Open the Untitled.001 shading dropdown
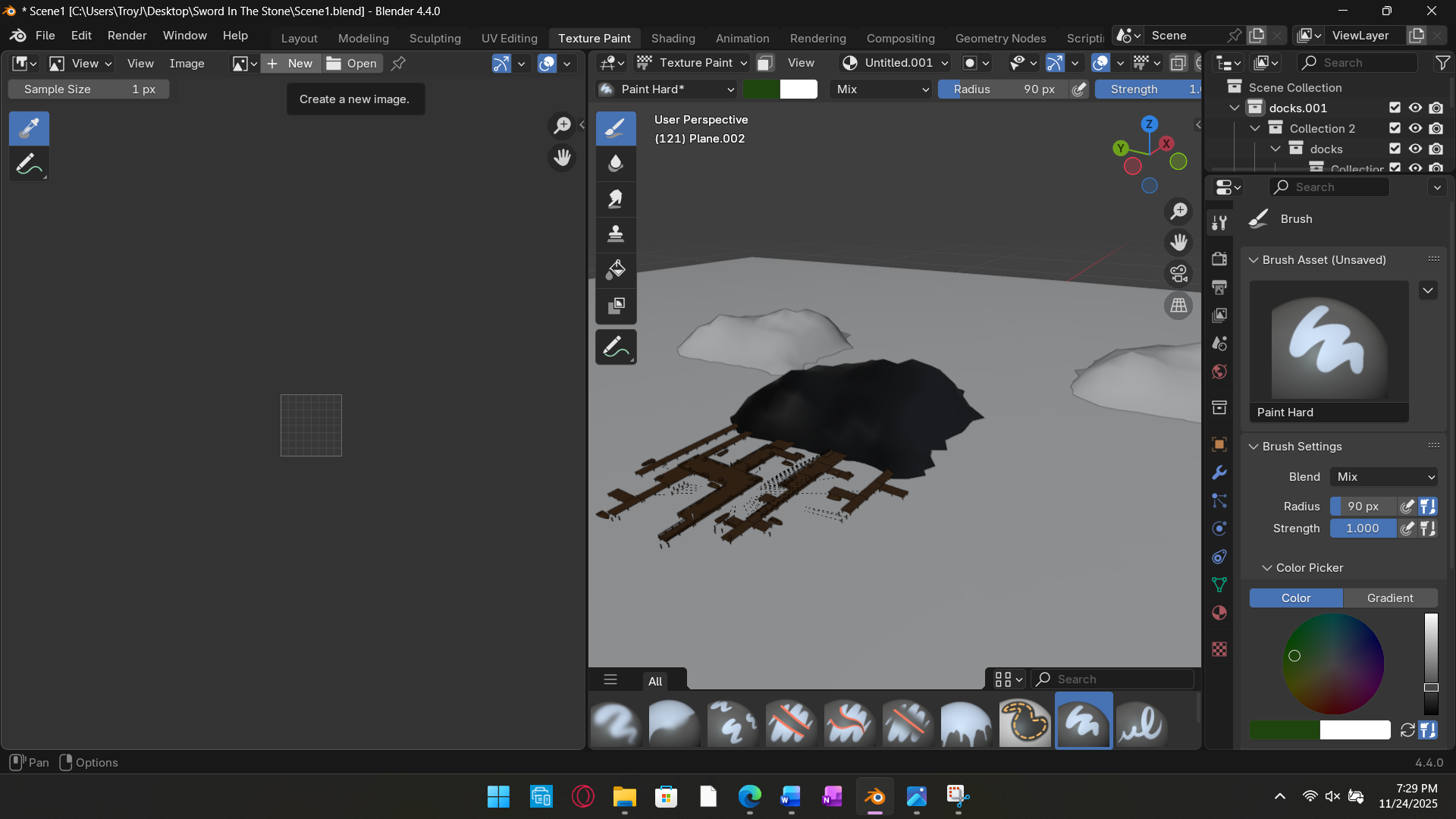1456x819 pixels. 896,63
